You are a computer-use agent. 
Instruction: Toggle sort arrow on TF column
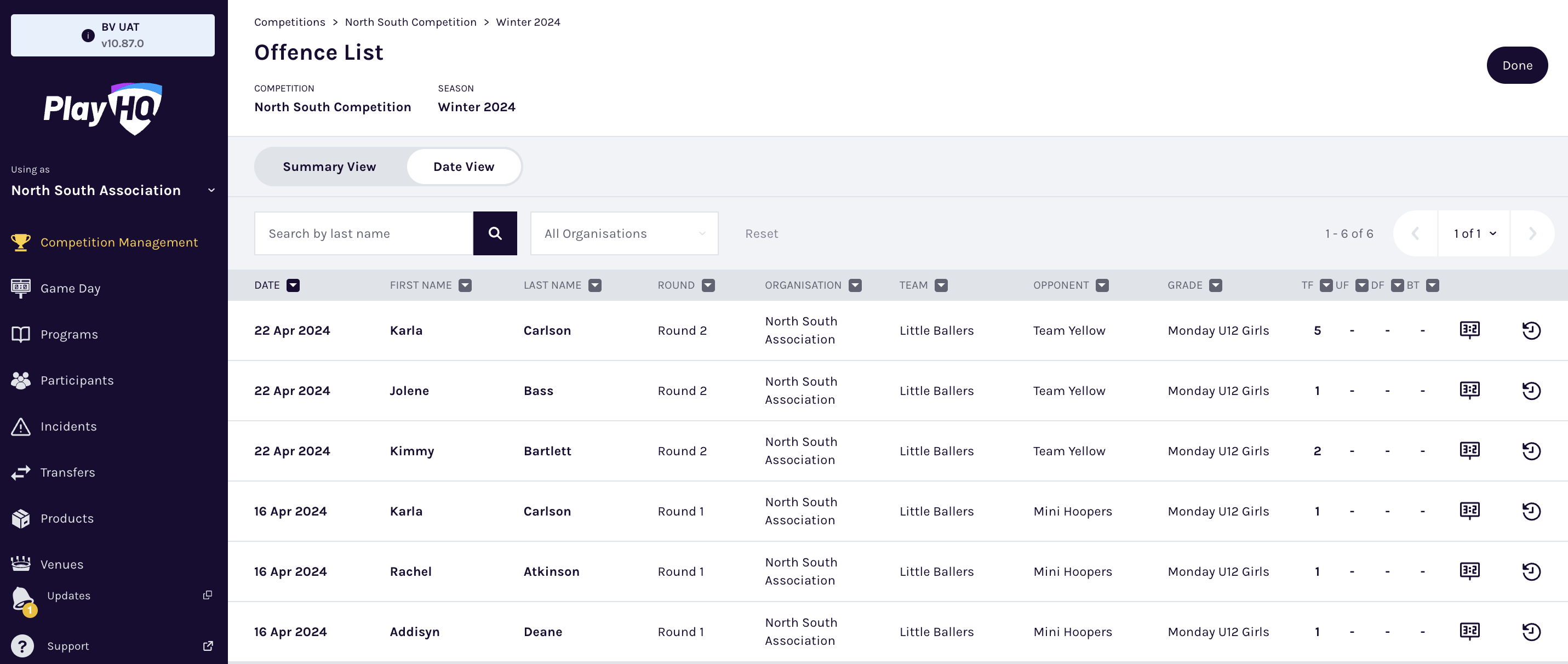[x=1325, y=285]
